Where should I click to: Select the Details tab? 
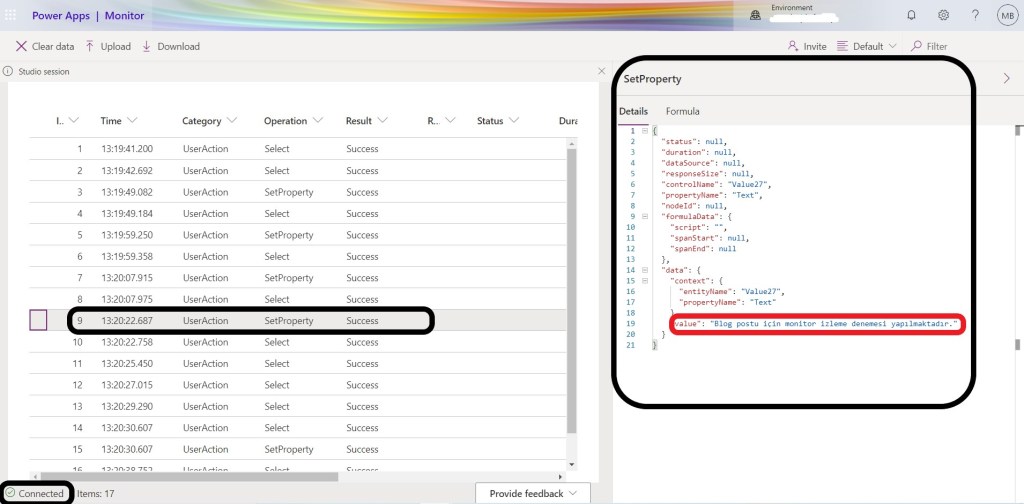pos(633,111)
